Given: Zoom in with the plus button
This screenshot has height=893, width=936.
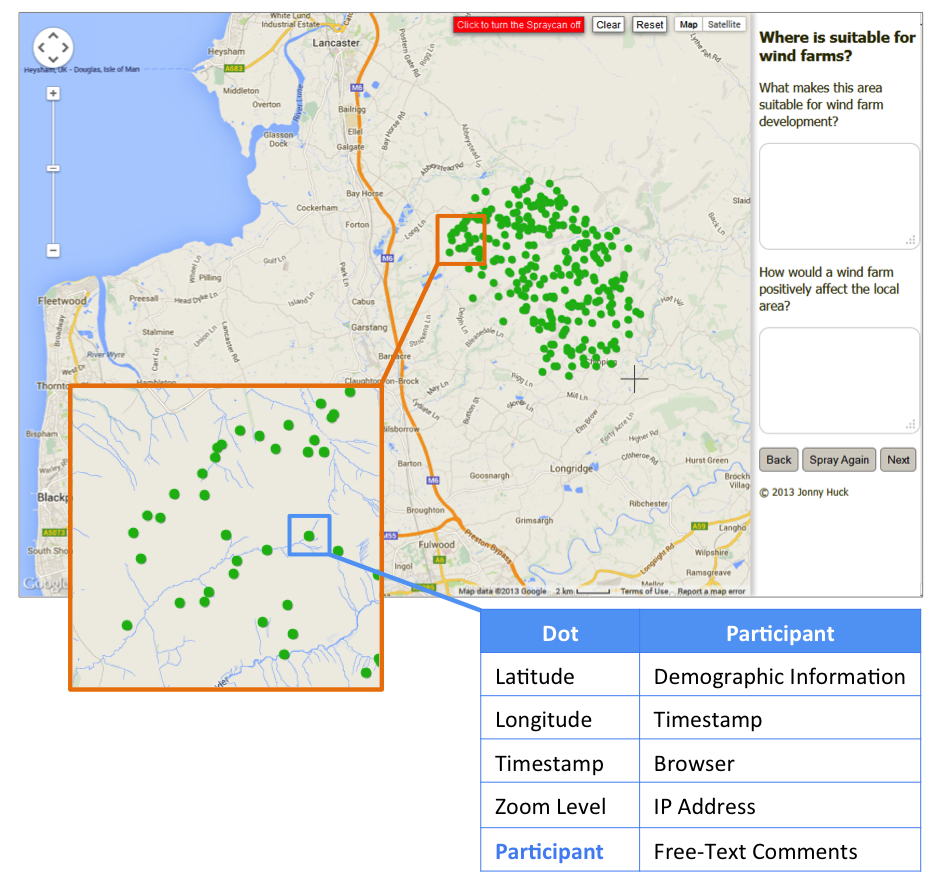Looking at the screenshot, I should (x=53, y=93).
